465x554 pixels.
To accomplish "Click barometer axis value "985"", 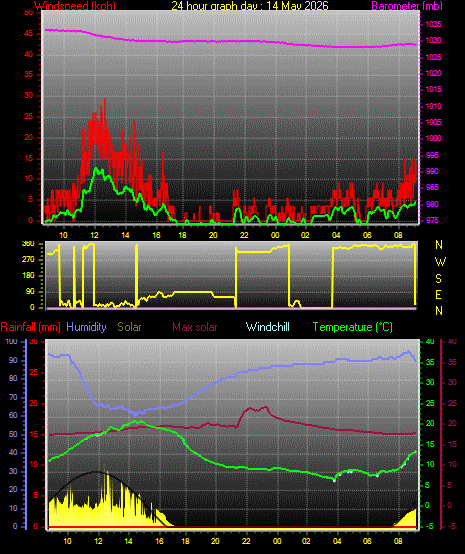I will click(x=432, y=187).
